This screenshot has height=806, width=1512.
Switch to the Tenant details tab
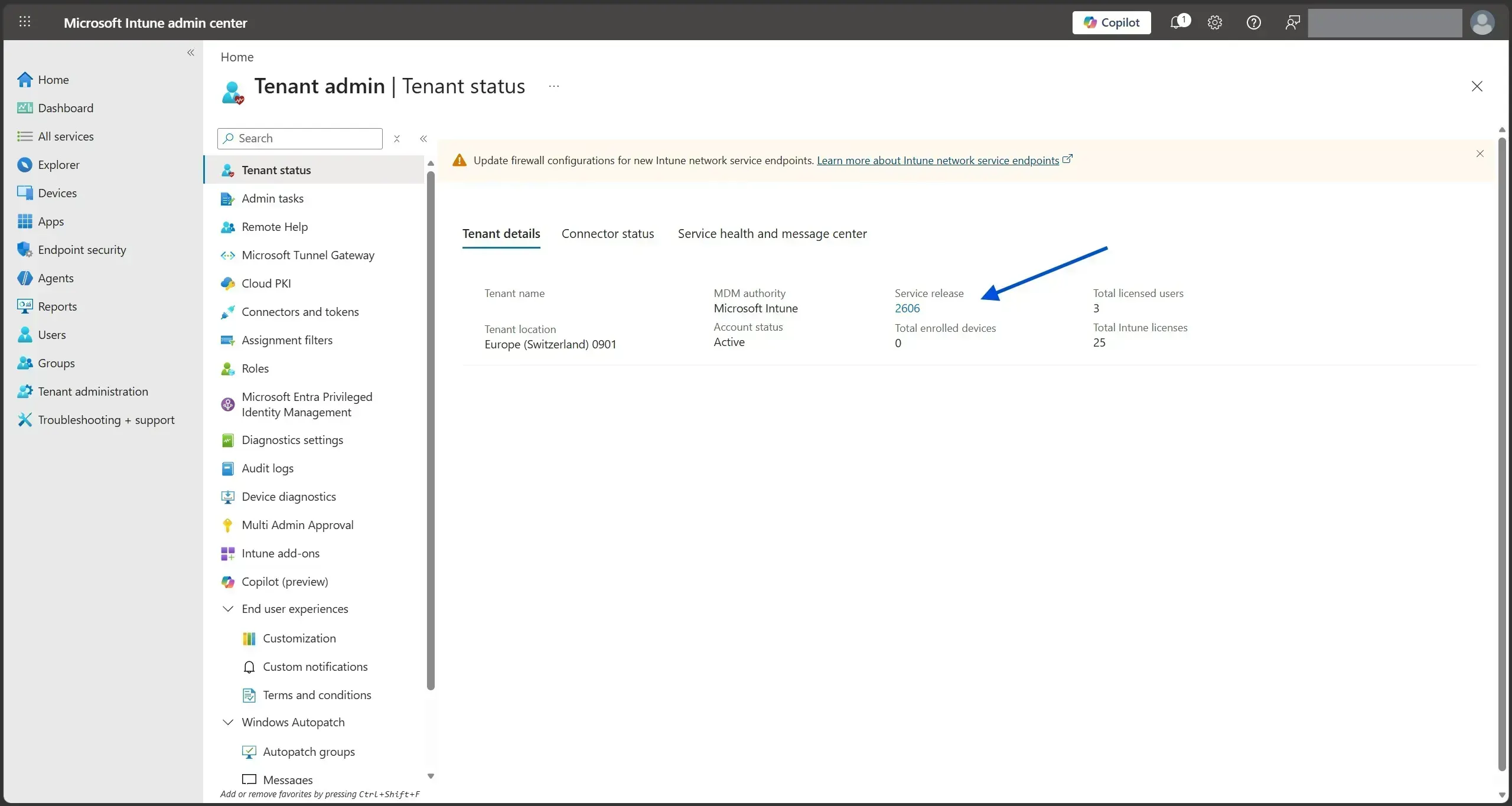click(501, 234)
